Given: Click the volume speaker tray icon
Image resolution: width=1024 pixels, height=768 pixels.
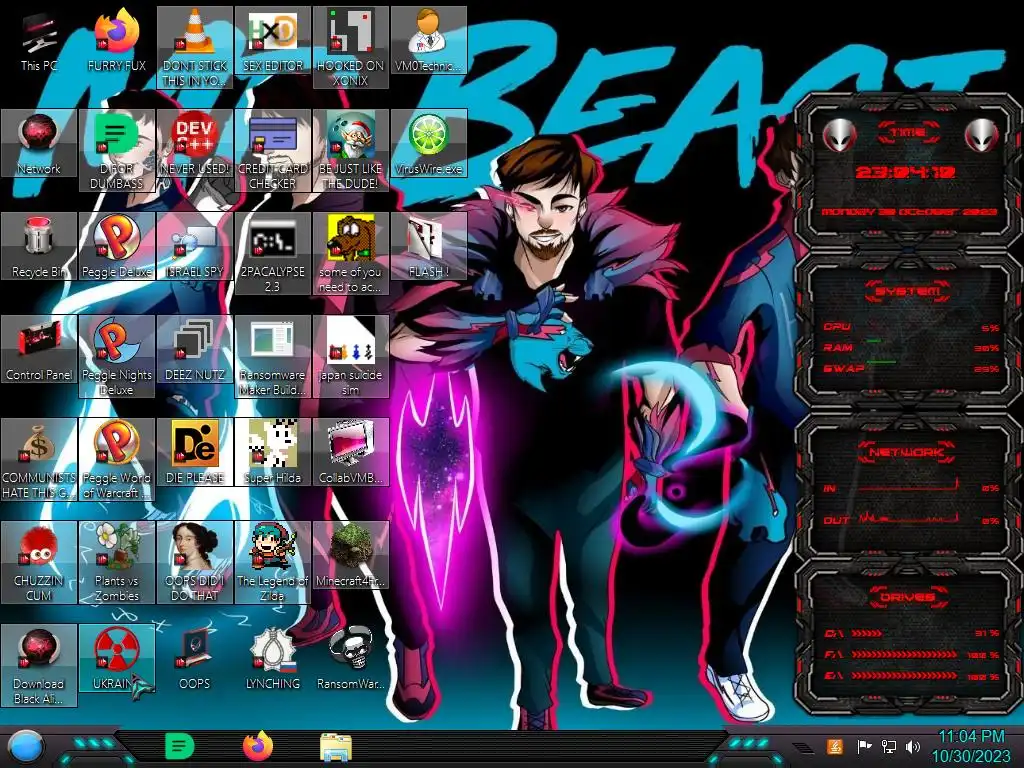Looking at the screenshot, I should [913, 746].
